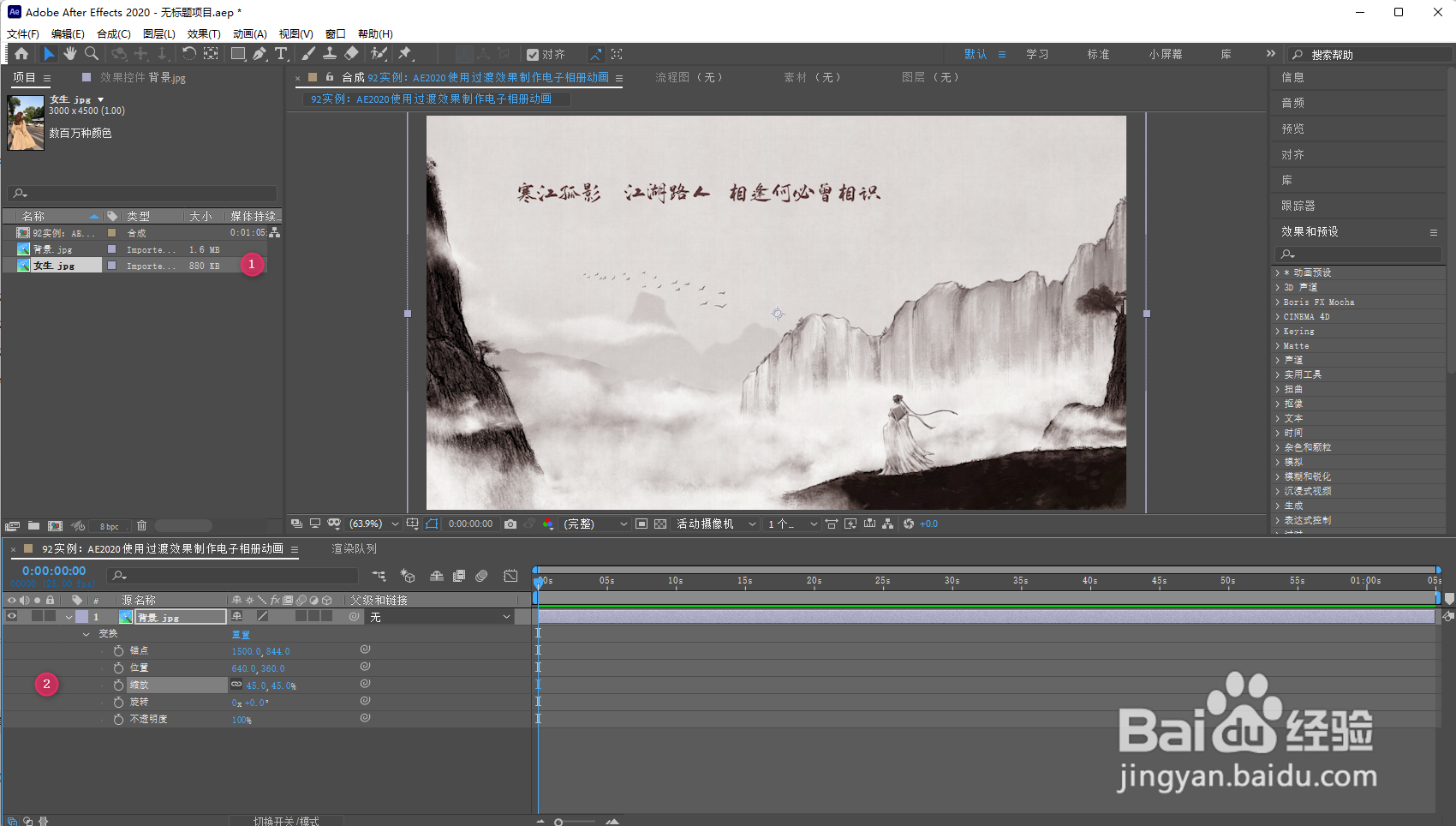Switch to the 标准 workspace

point(1099,54)
